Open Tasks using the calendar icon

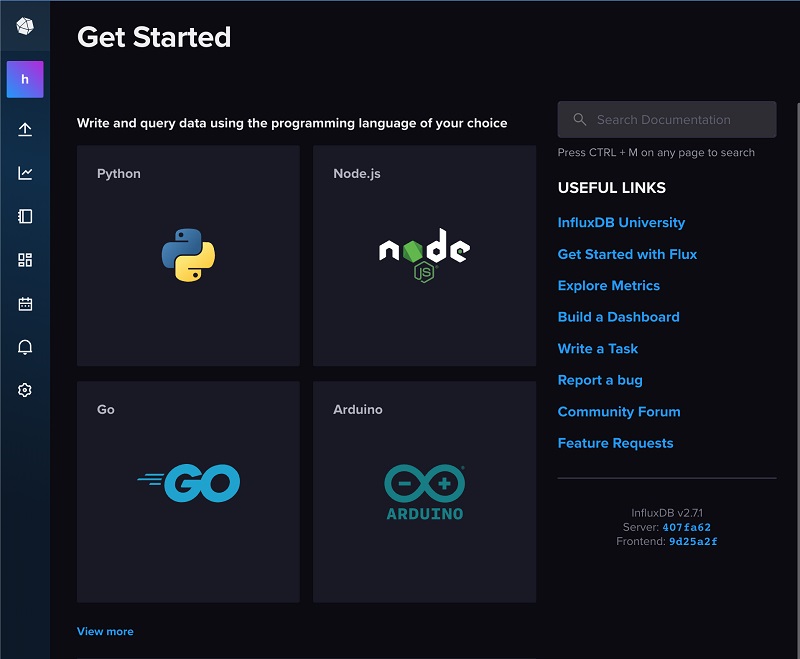[x=24, y=304]
